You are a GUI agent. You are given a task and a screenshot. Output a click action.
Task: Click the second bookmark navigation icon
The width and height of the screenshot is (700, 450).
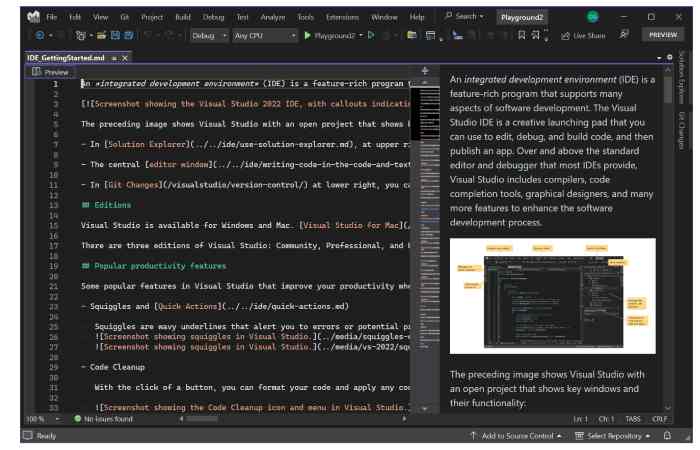click(x=536, y=35)
